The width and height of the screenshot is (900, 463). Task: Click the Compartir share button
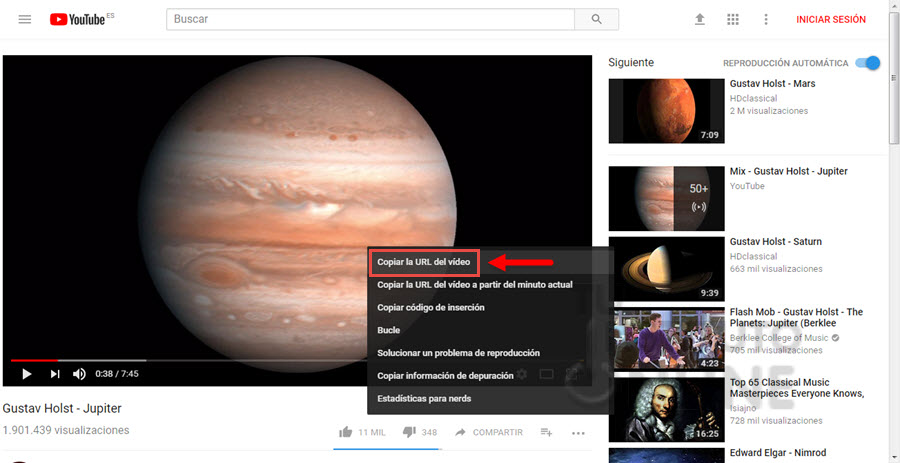pos(488,432)
